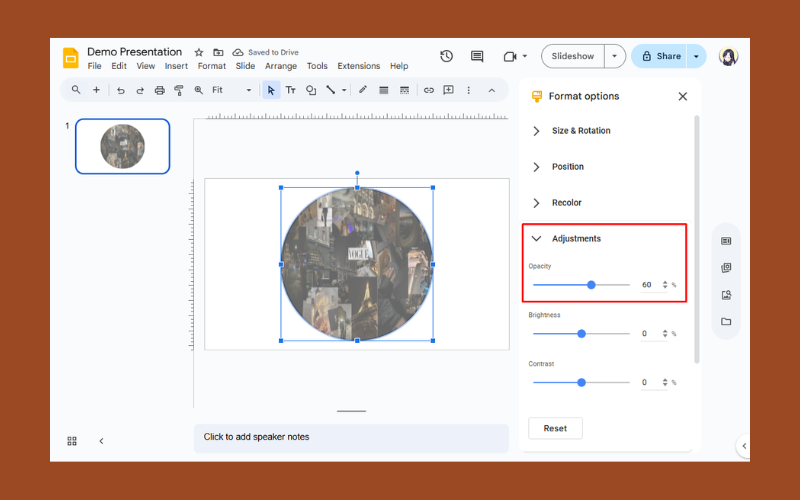The height and width of the screenshot is (500, 800).
Task: Check the Saved to Drive cloud icon
Action: [x=238, y=52]
